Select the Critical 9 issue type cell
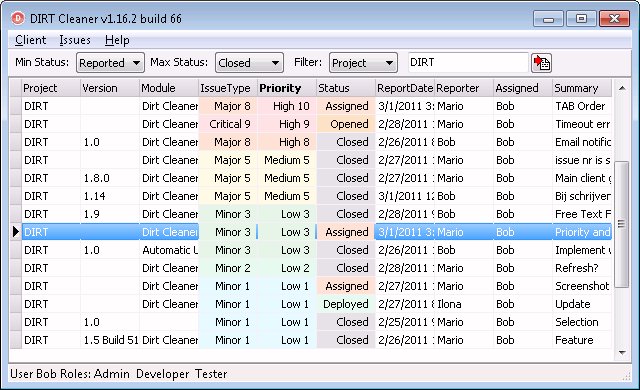This screenshot has width=640, height=390. pos(228,124)
